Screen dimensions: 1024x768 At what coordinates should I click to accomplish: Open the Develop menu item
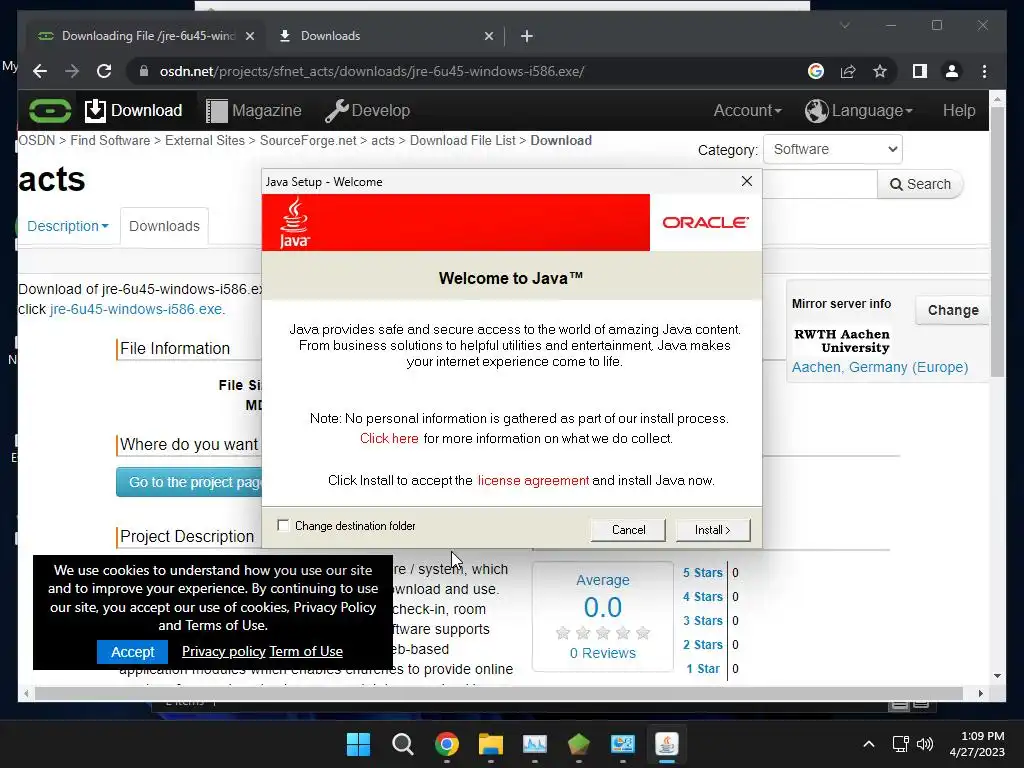[368, 110]
